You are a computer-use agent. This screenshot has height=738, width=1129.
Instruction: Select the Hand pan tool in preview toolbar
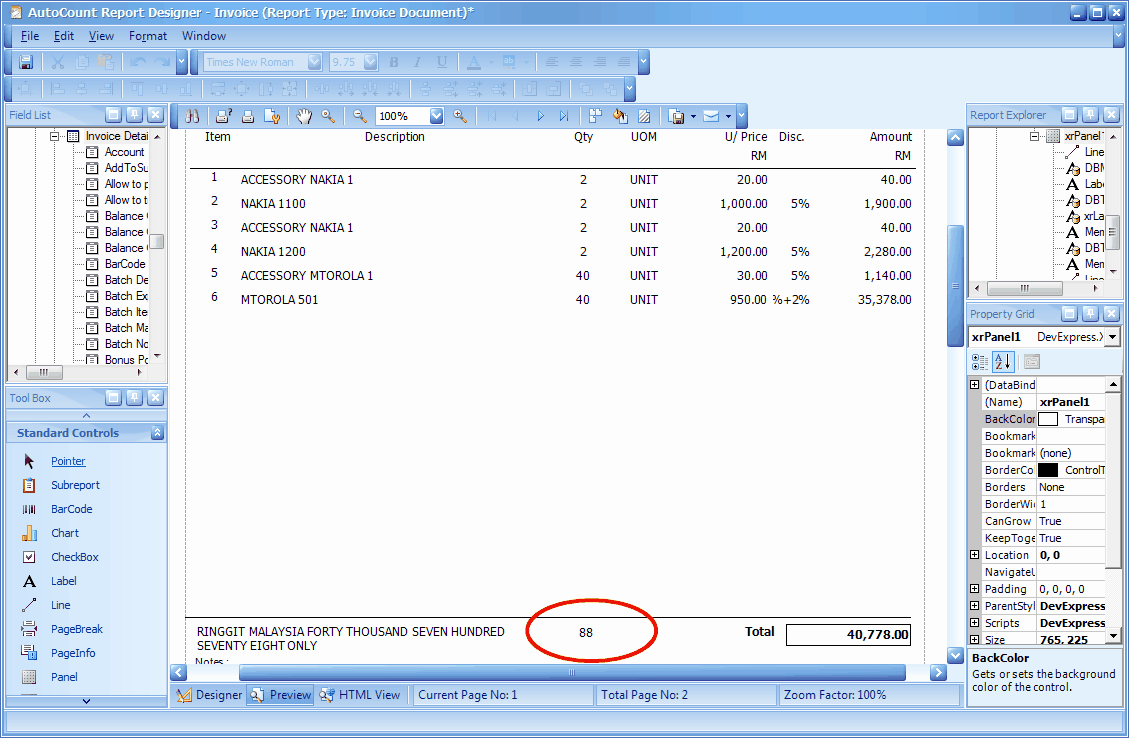tap(305, 115)
